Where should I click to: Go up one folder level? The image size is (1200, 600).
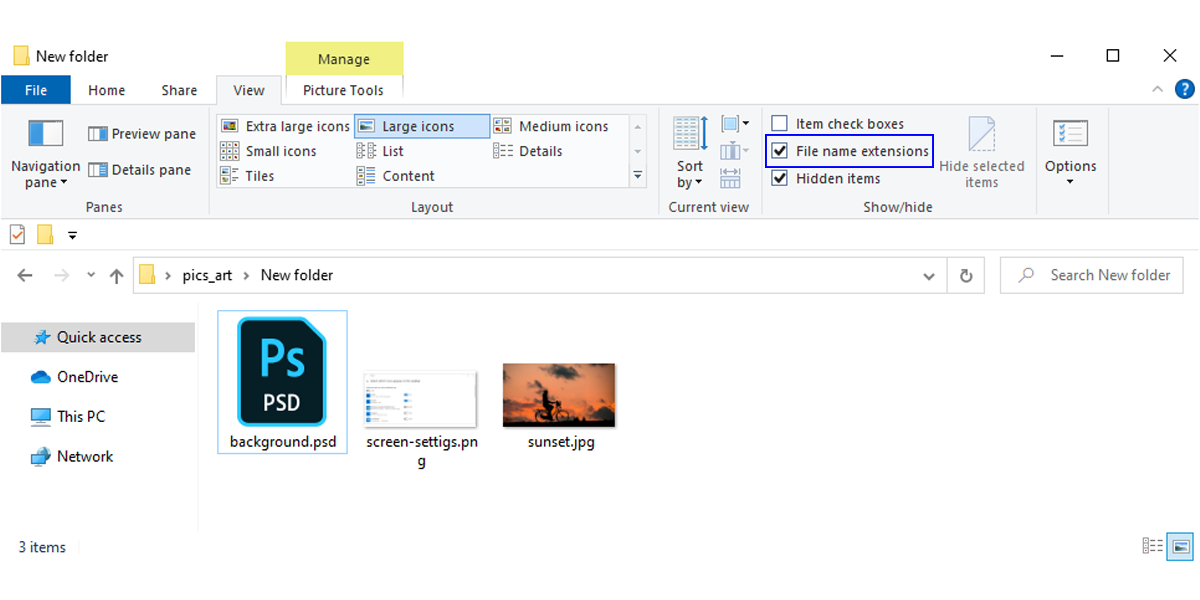coord(116,275)
